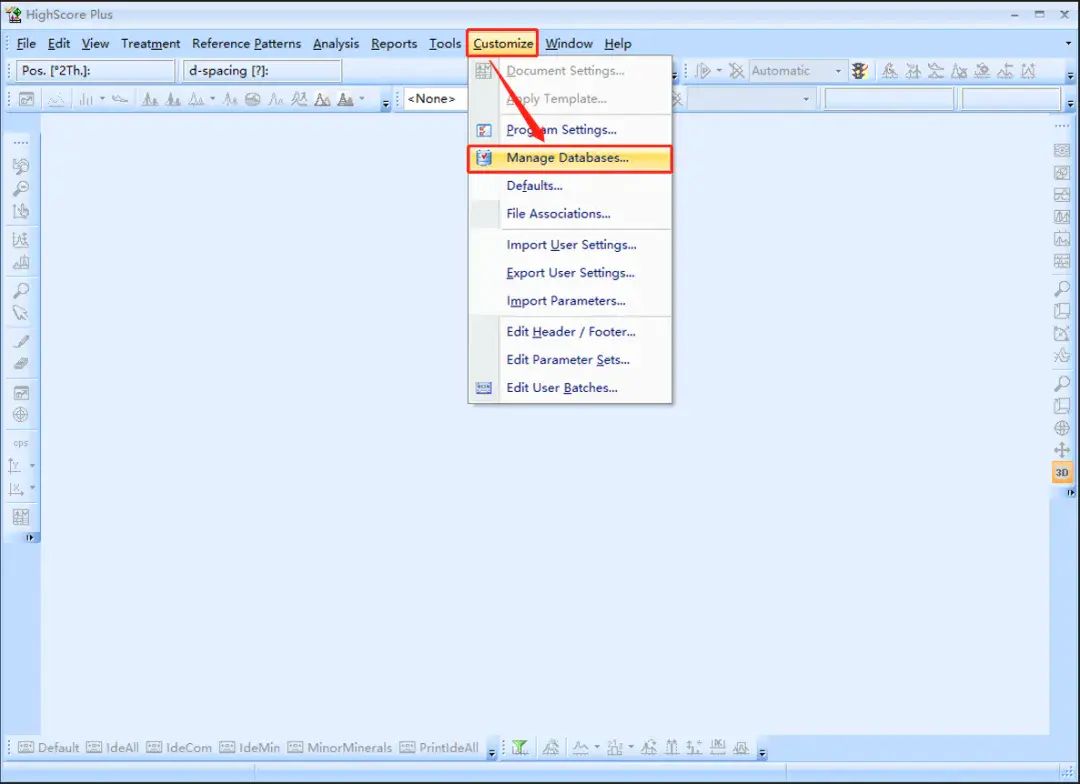Open the View menu

click(x=95, y=43)
